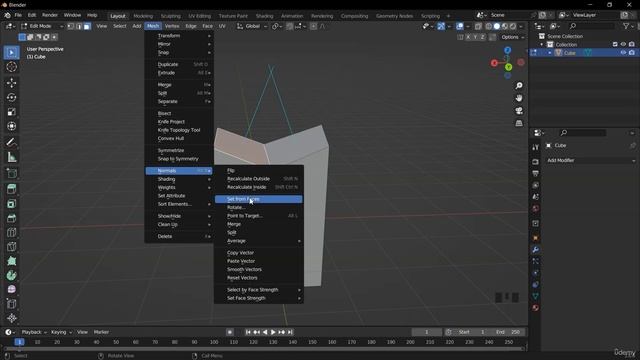Select the Add Cube tool
This screenshot has height=360, width=640.
pyautogui.click(x=11, y=173)
